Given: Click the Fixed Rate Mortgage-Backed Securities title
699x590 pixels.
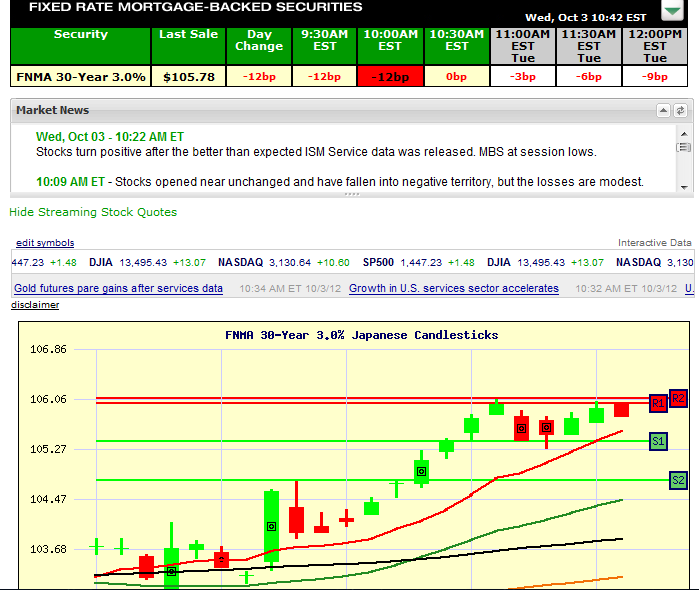Looking at the screenshot, I should click(196, 7).
